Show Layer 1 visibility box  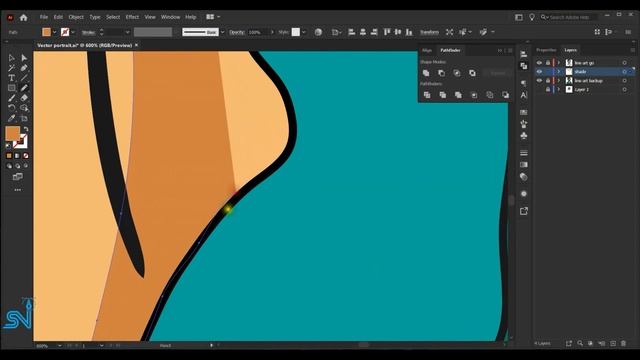539,90
